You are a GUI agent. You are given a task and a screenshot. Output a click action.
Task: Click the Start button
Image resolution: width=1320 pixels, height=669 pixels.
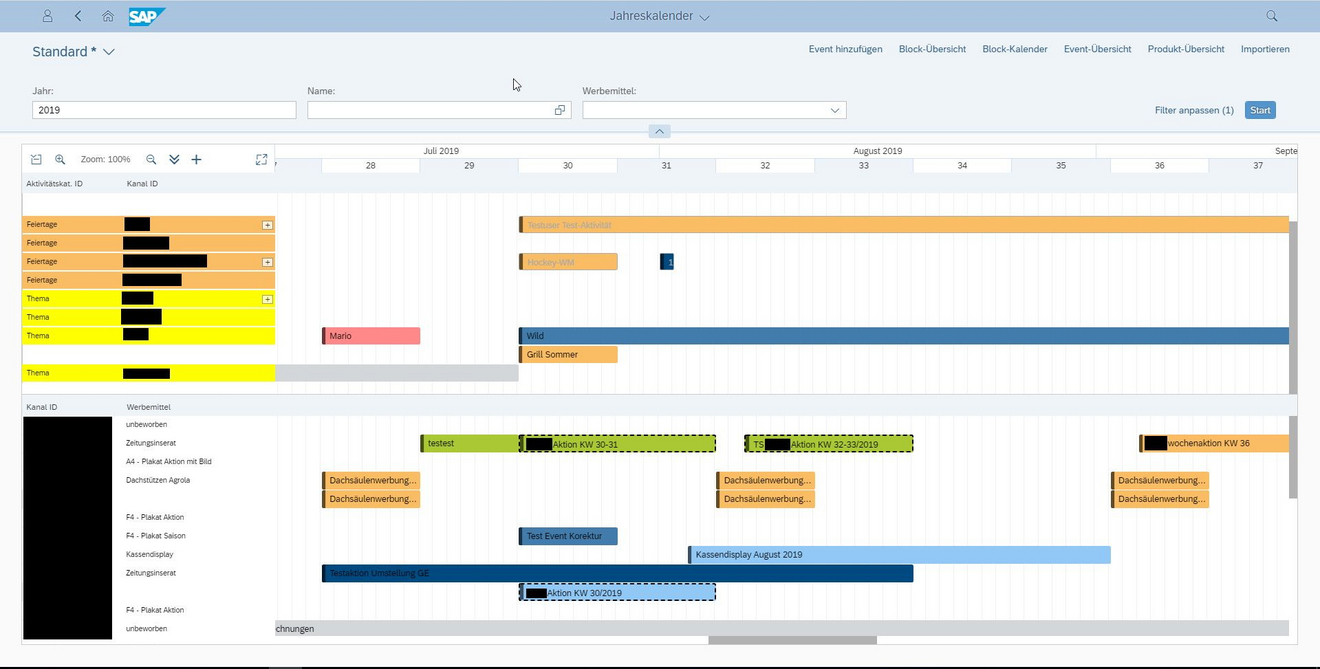click(1260, 110)
